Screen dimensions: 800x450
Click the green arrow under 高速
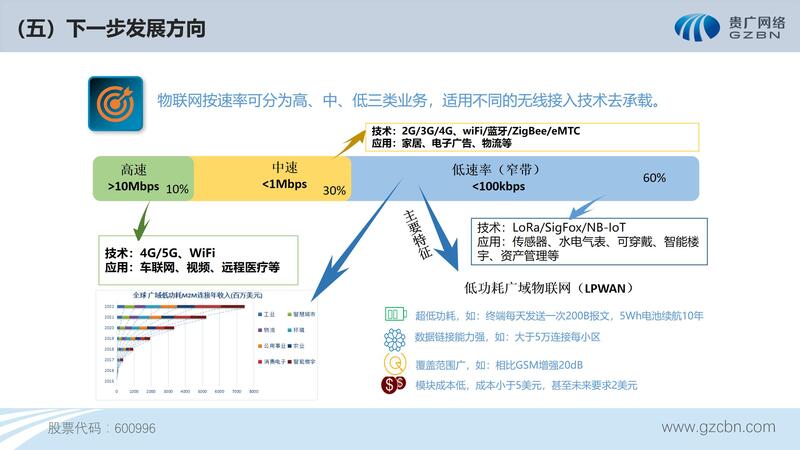click(145, 215)
